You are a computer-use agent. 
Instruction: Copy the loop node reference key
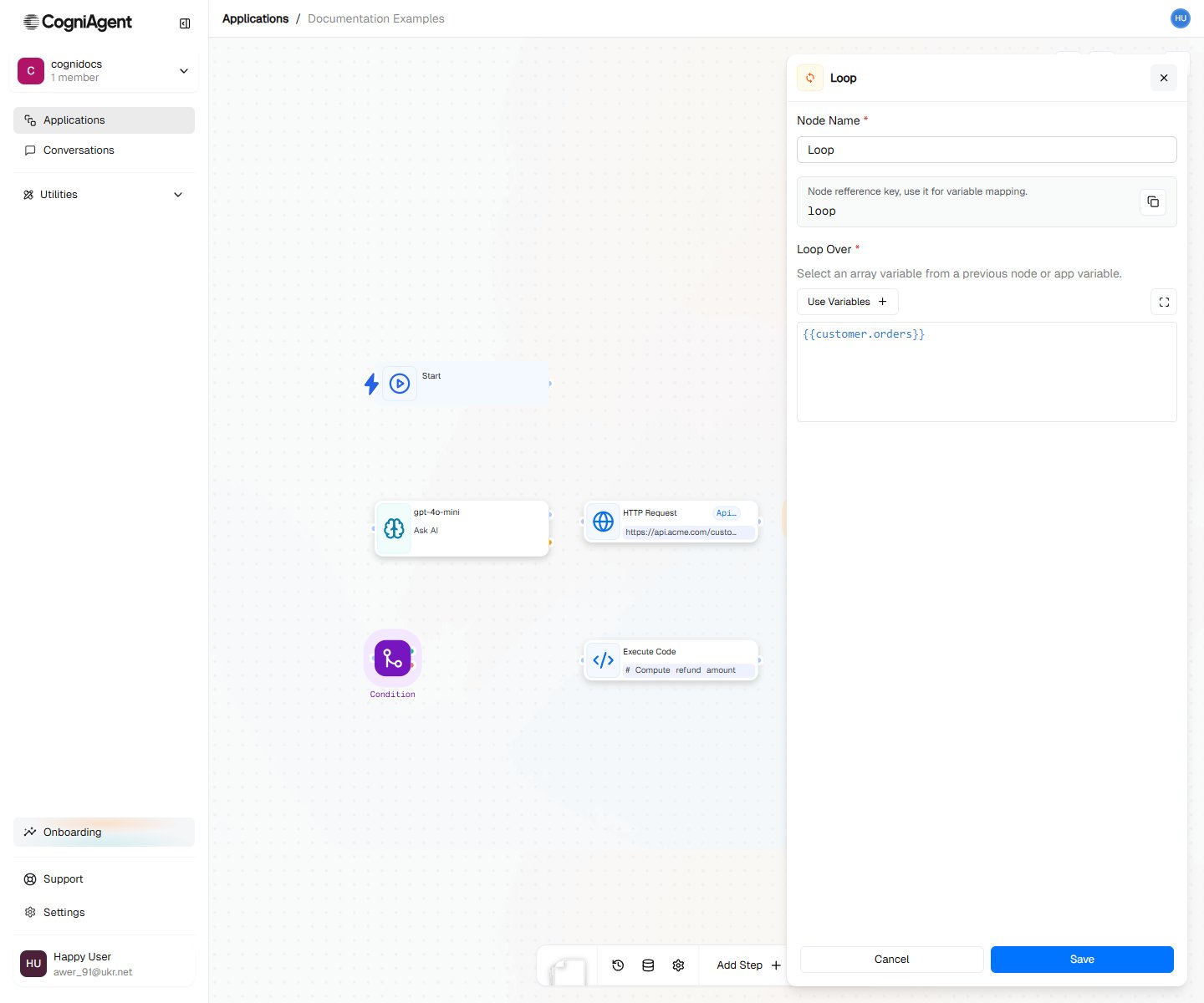pos(1153,201)
